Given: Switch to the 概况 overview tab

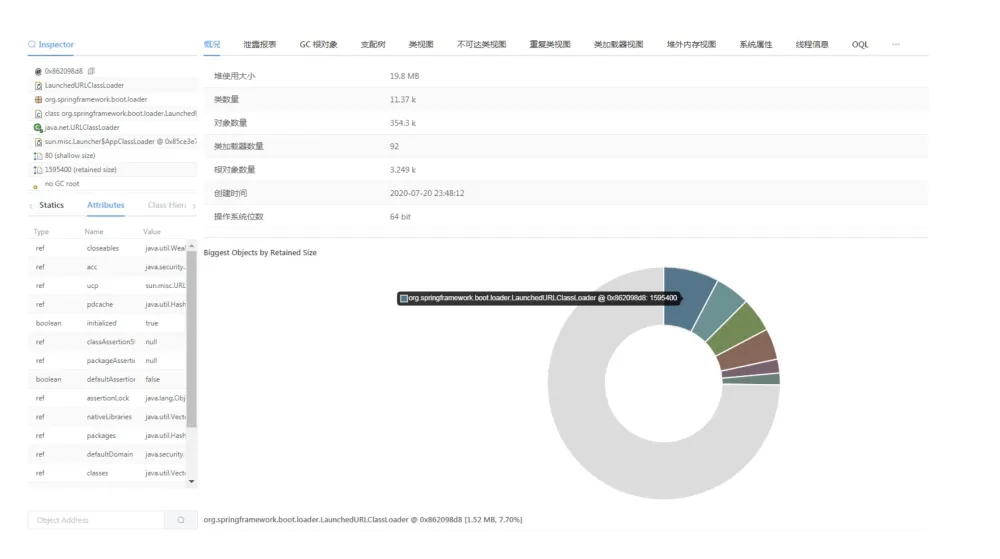Looking at the screenshot, I should pyautogui.click(x=212, y=45).
